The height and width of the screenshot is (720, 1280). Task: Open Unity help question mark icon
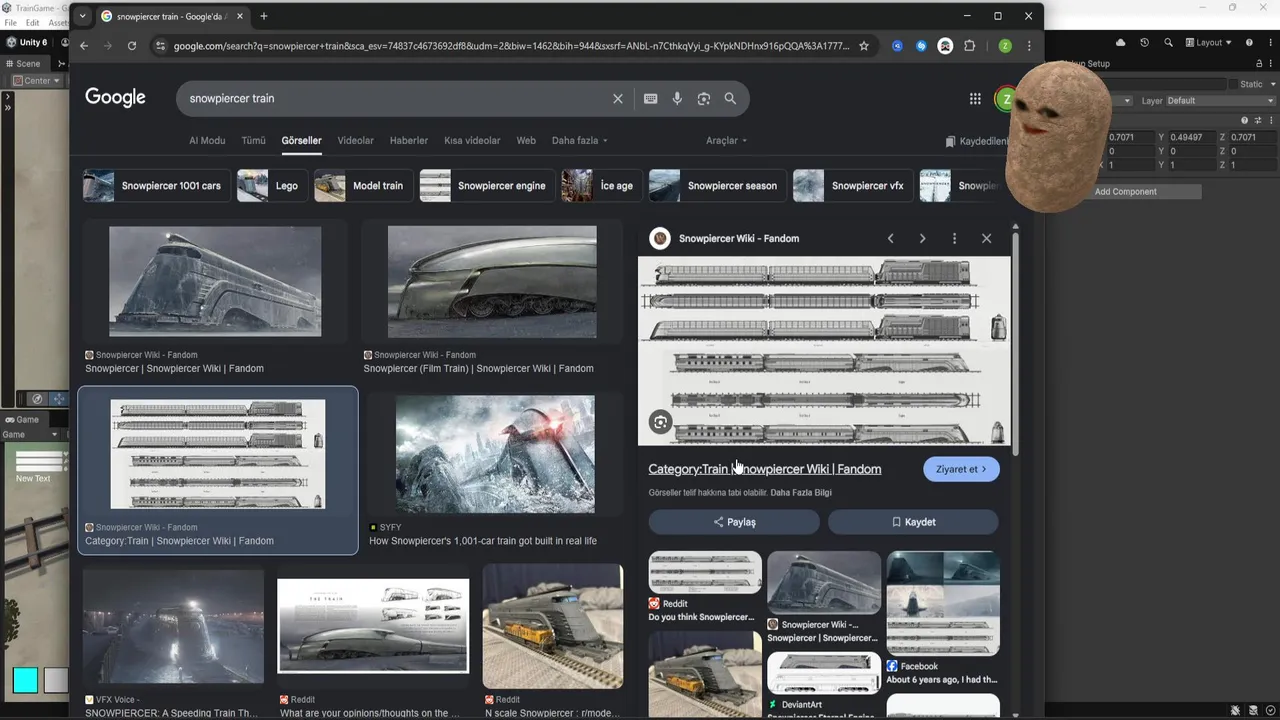click(1249, 42)
